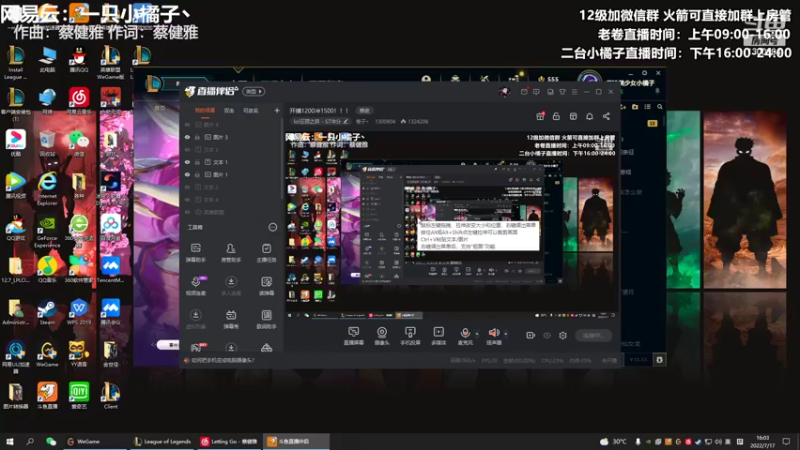Switch to the second scene tab

pyautogui.click(x=229, y=110)
